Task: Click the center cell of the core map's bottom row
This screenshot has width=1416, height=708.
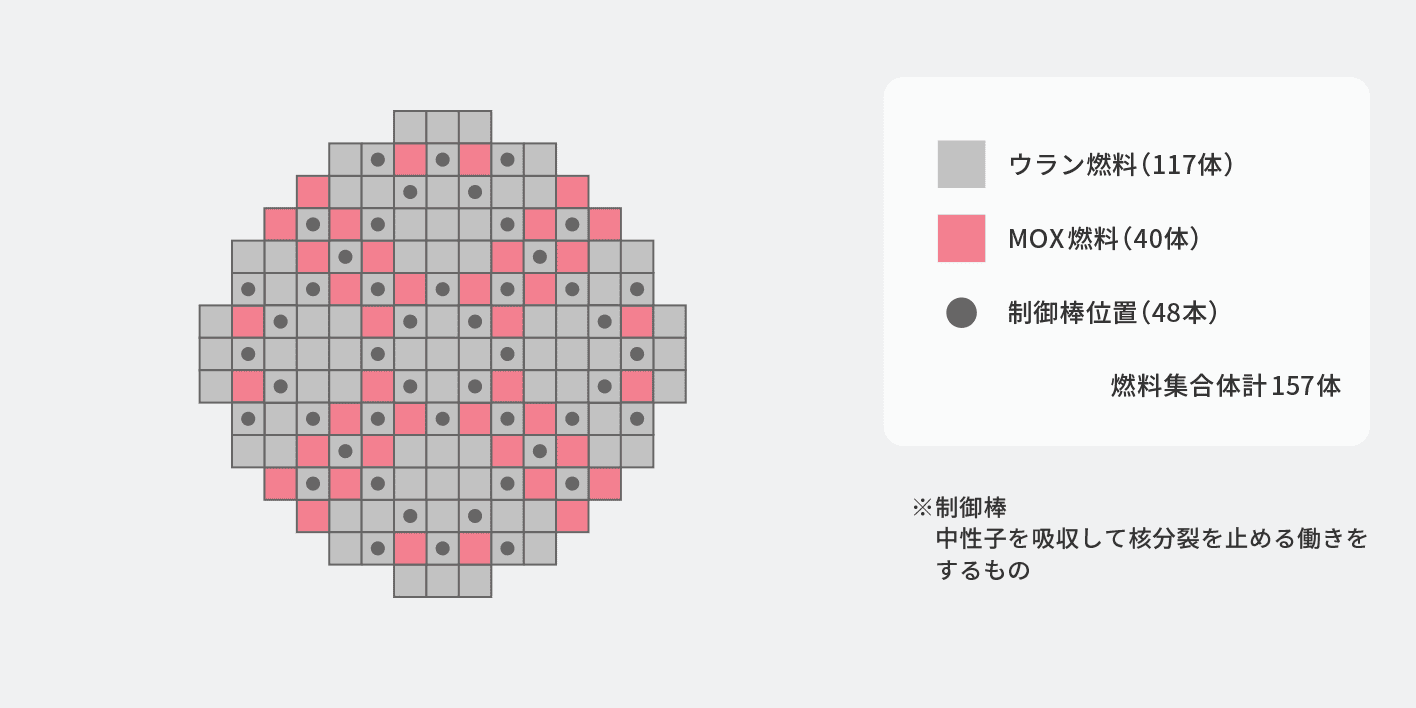Action: pyautogui.click(x=442, y=581)
